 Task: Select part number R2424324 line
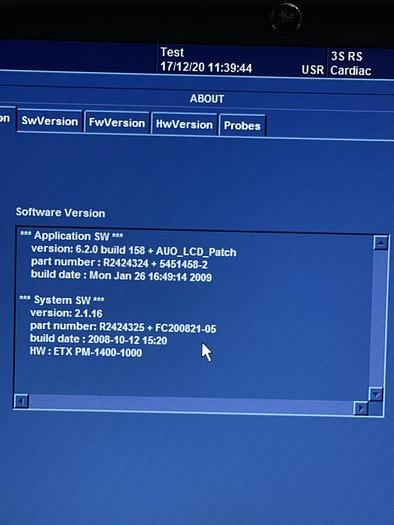coord(119,263)
